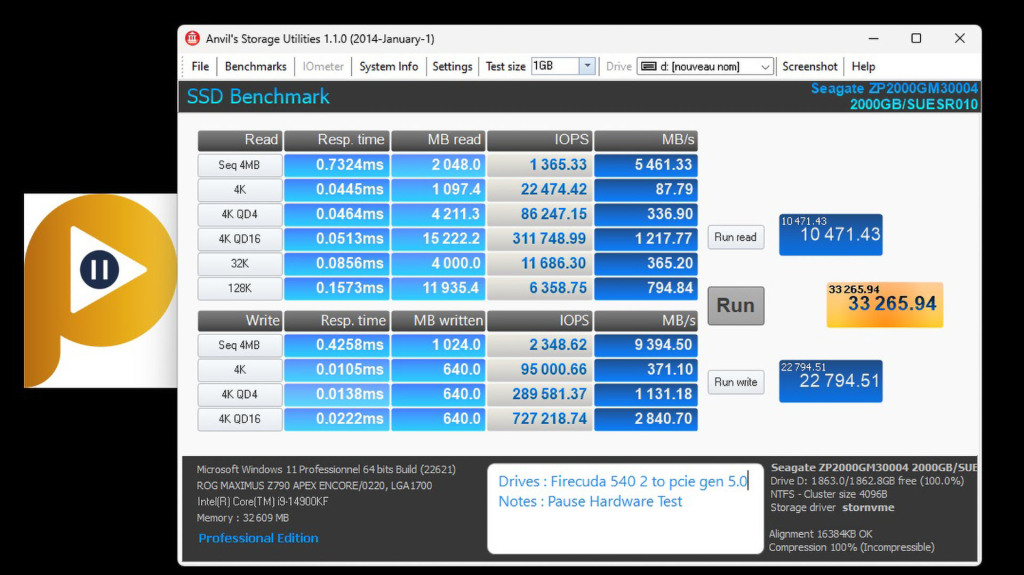Click the Storage driver stornvme text
This screenshot has width=1024, height=575.
click(832, 508)
